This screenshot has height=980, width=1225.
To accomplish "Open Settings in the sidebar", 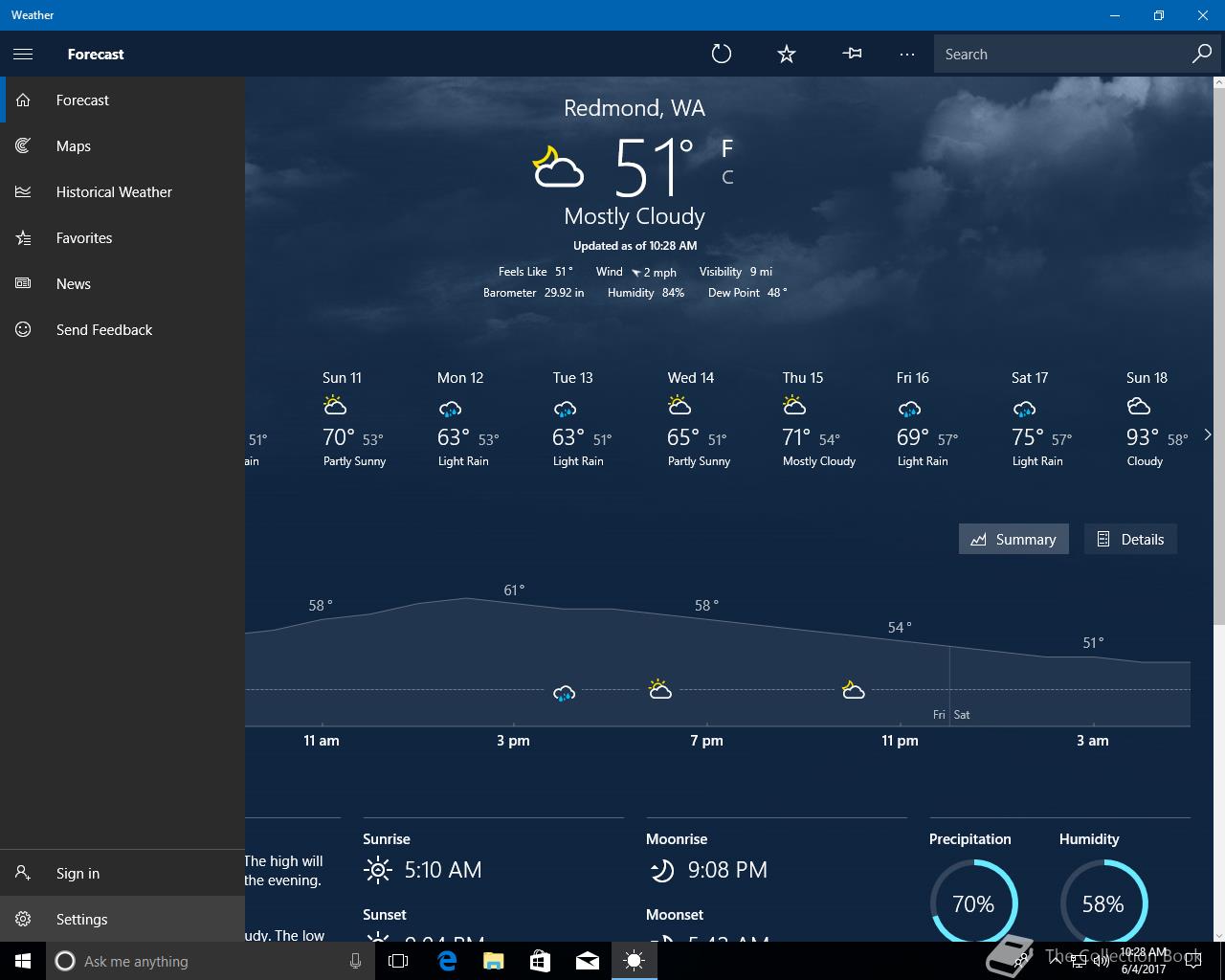I will (x=122, y=919).
